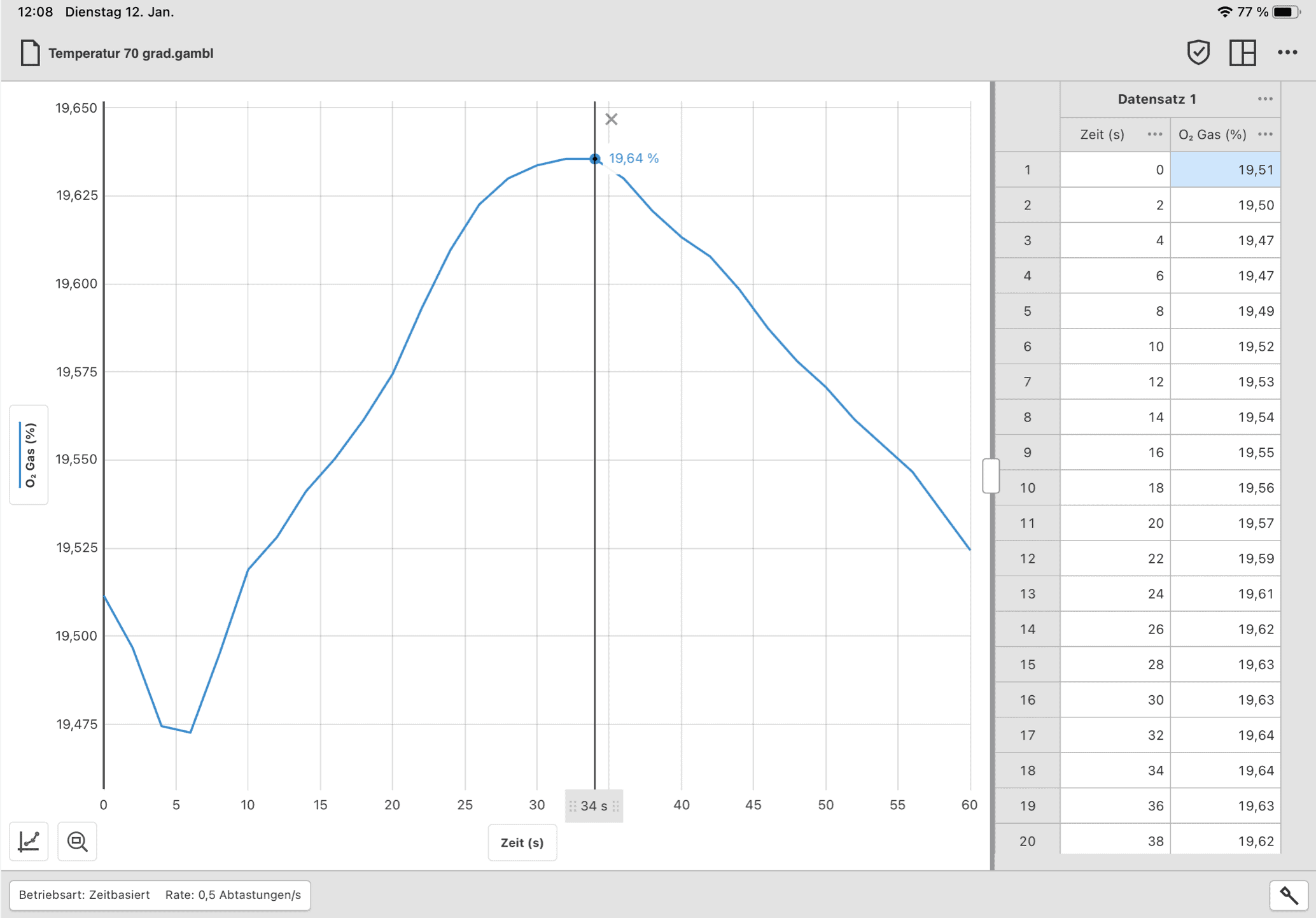Click the O₂ Gas (%) column header name

click(x=1212, y=134)
